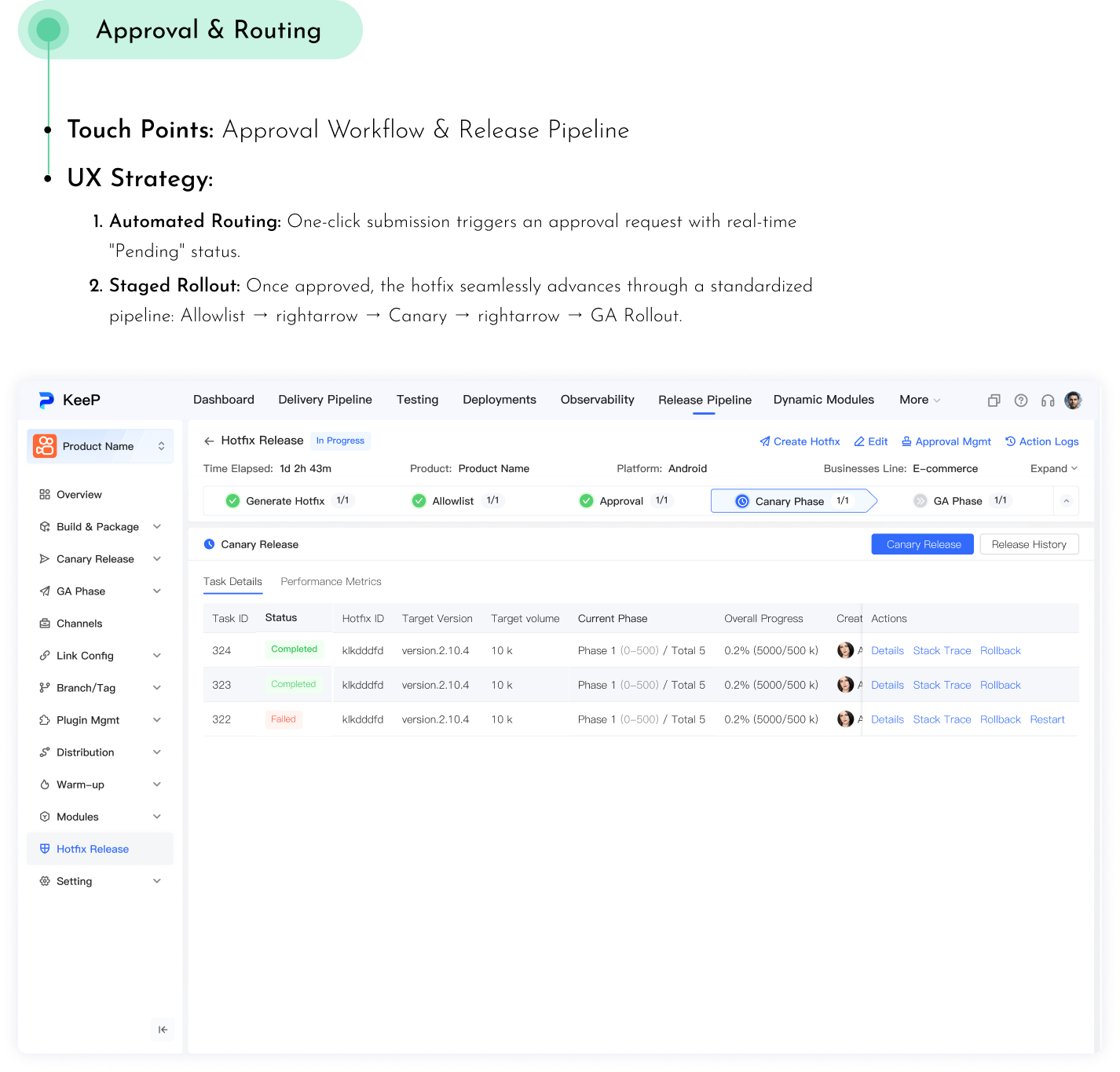
Task: Open the copy windows icon in header
Action: (994, 401)
